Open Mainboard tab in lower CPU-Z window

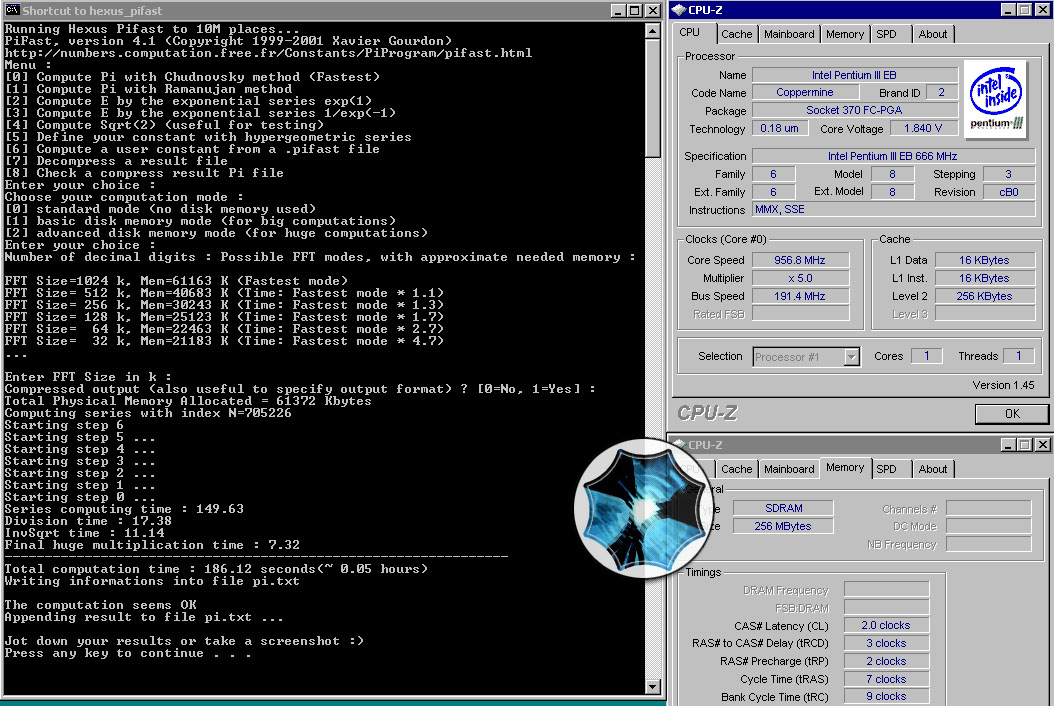[x=789, y=469]
